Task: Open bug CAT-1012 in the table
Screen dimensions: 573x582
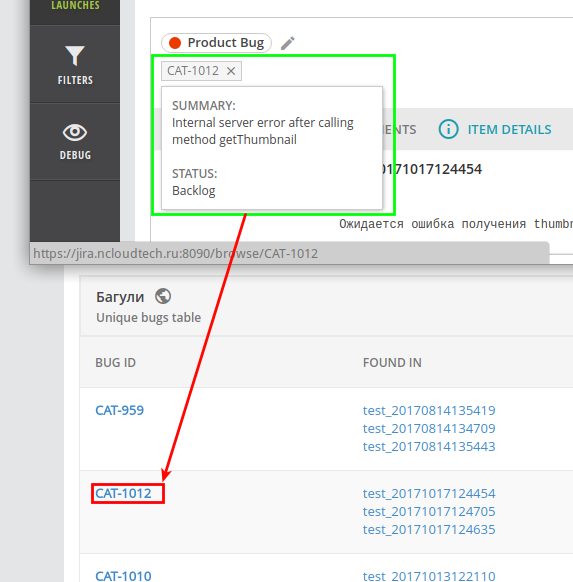Action: pyautogui.click(x=123, y=493)
